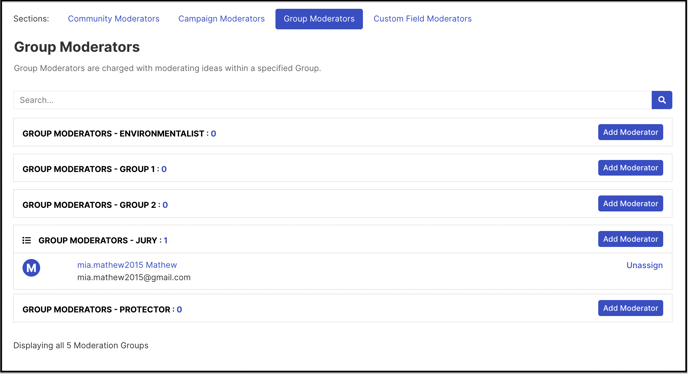
Task: Click the Group 1 moderator count 0
Action: pyautogui.click(x=164, y=169)
